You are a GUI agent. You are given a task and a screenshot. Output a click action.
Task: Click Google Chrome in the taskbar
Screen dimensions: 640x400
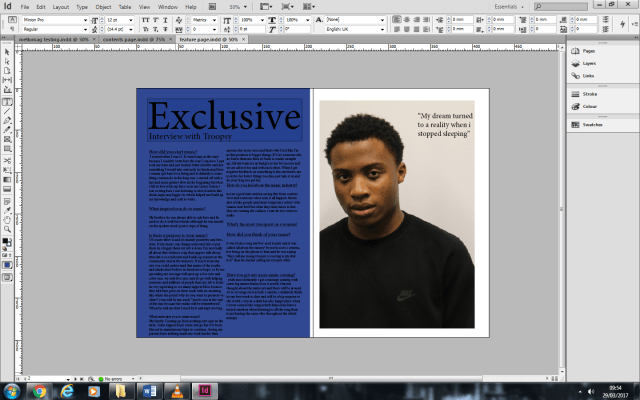38,390
